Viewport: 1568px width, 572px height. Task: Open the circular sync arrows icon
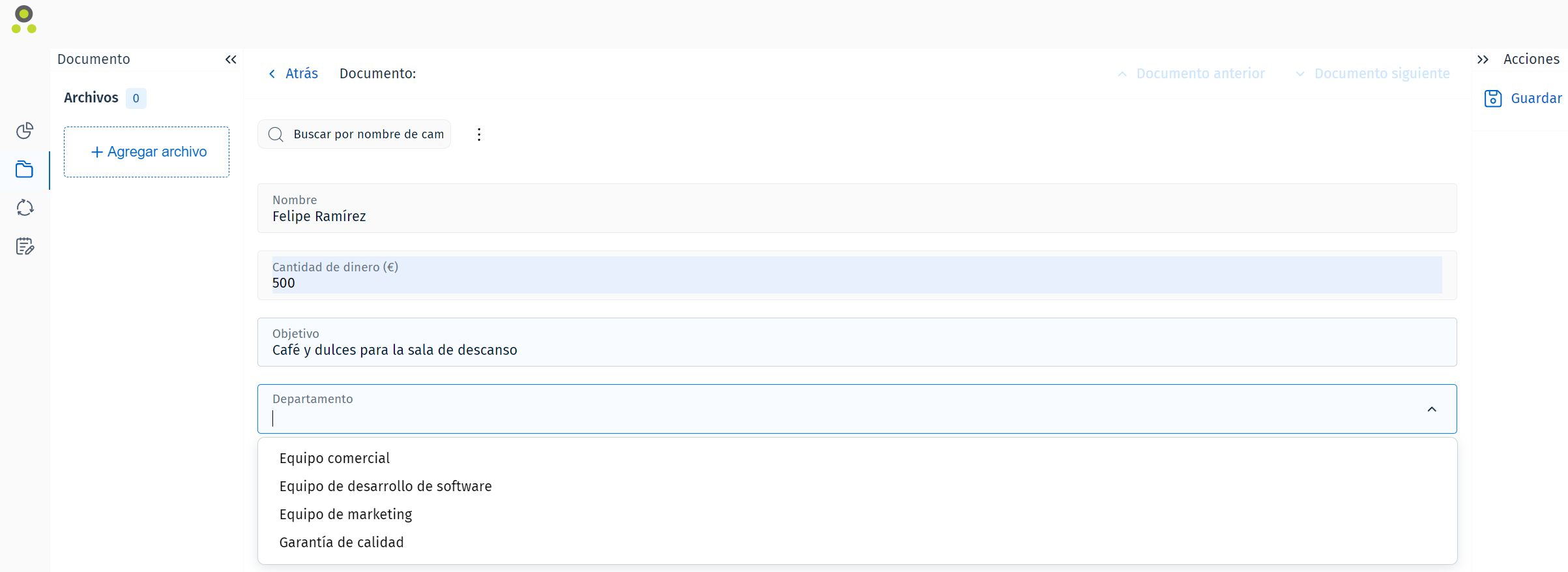click(25, 208)
